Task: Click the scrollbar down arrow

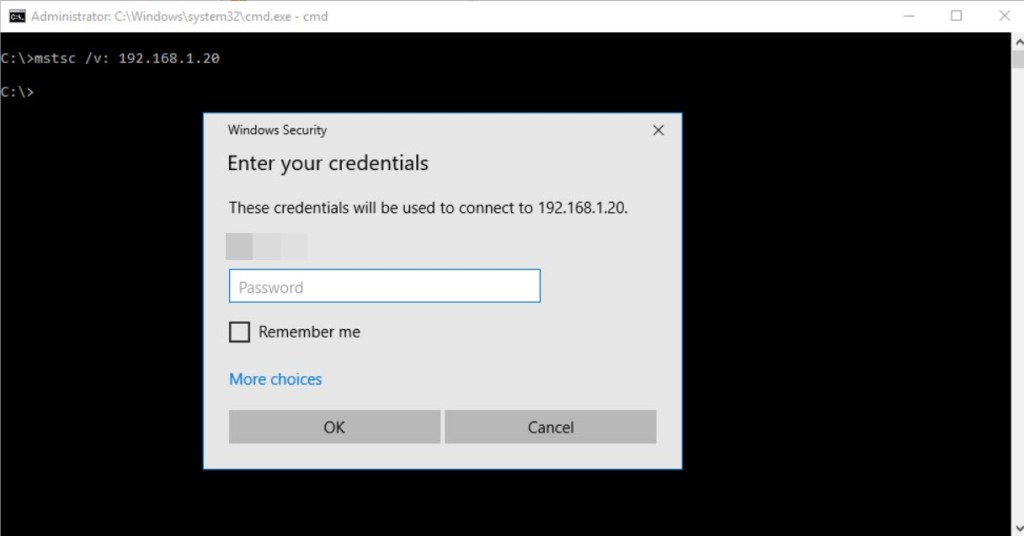Action: tap(1017, 528)
